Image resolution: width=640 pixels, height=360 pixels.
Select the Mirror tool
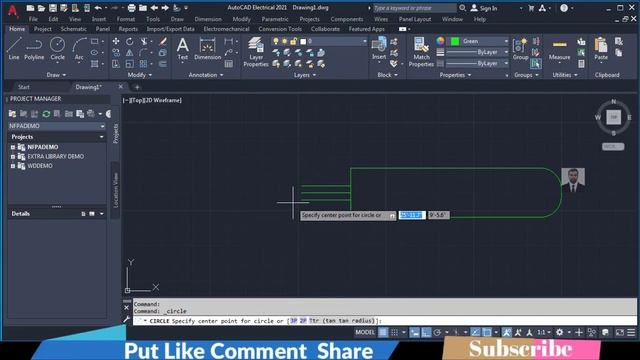pyautogui.click(x=129, y=53)
